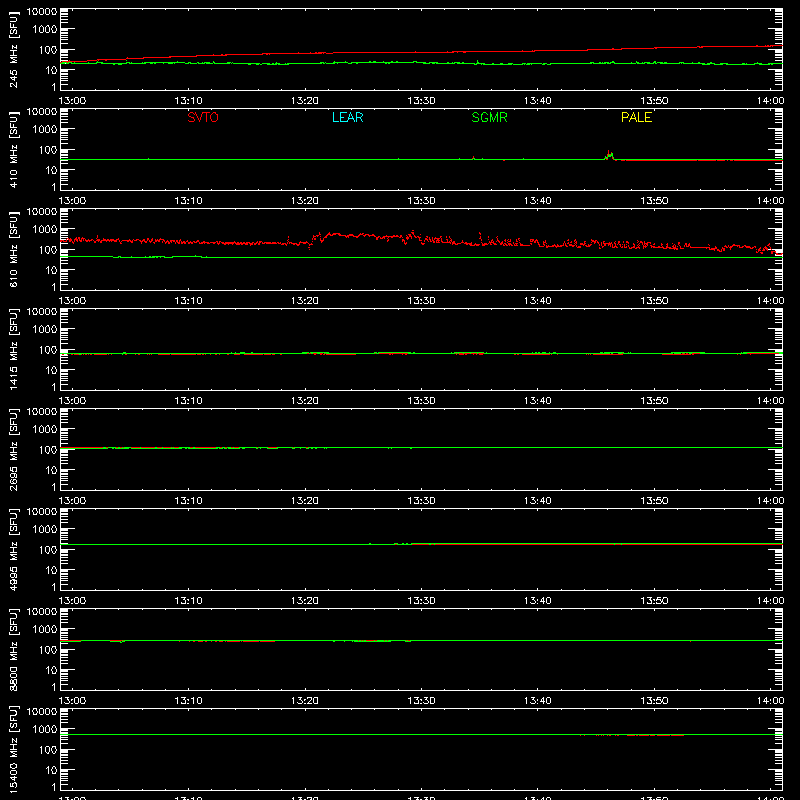Select the 1415 MHz [SFU] axis label
The height and width of the screenshot is (800, 800).
pos(13,349)
